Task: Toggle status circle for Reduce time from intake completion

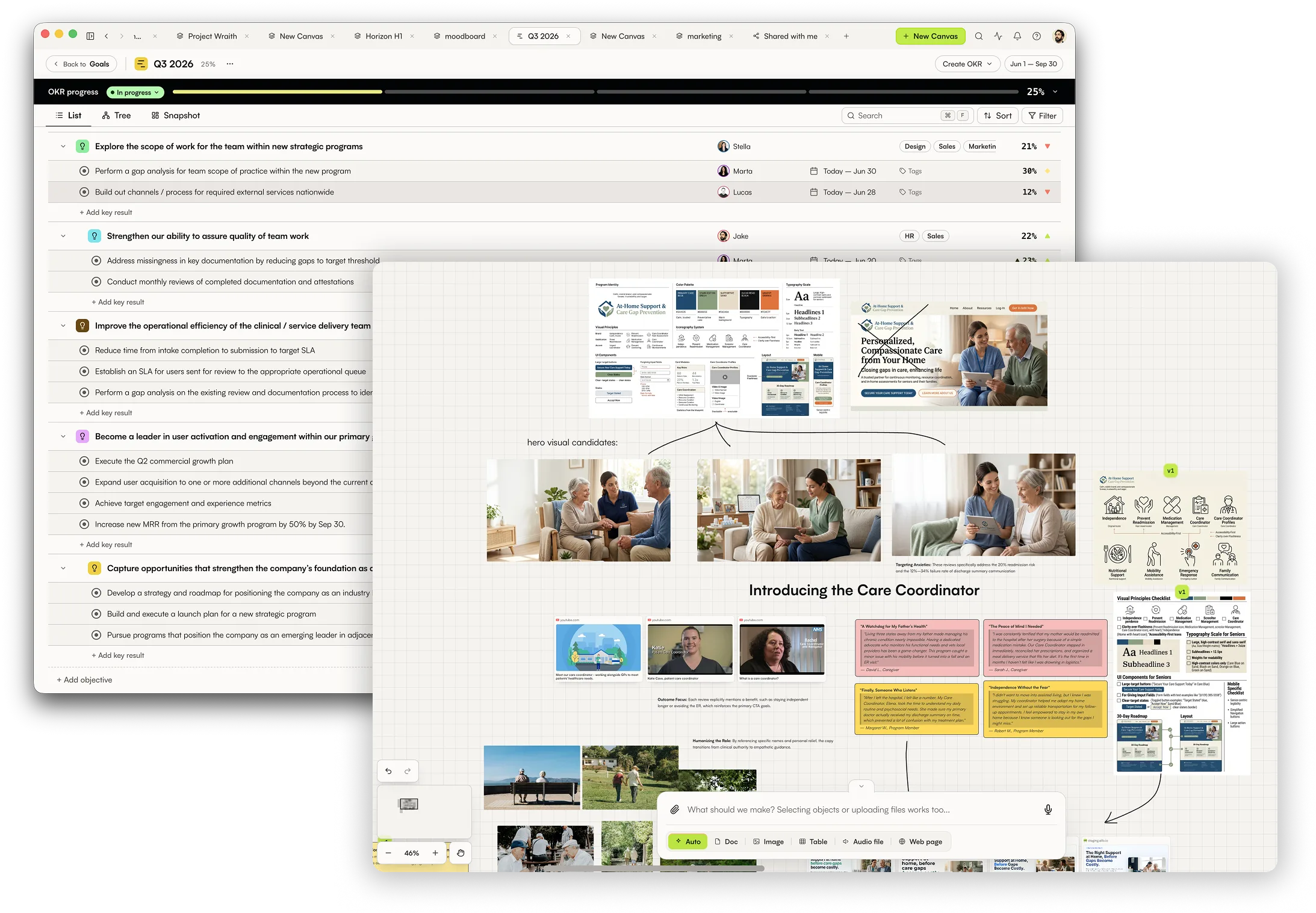Action: (84, 350)
